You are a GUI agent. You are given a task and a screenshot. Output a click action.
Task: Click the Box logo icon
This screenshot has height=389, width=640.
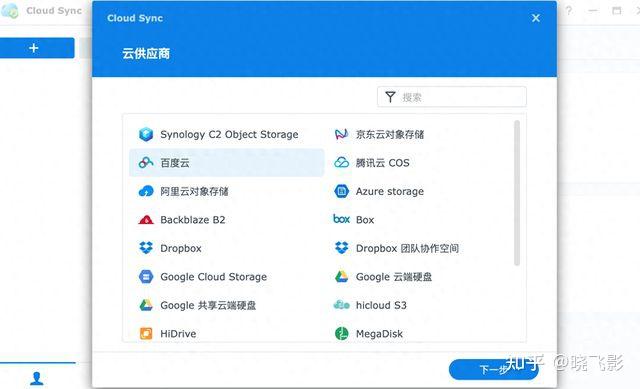341,219
